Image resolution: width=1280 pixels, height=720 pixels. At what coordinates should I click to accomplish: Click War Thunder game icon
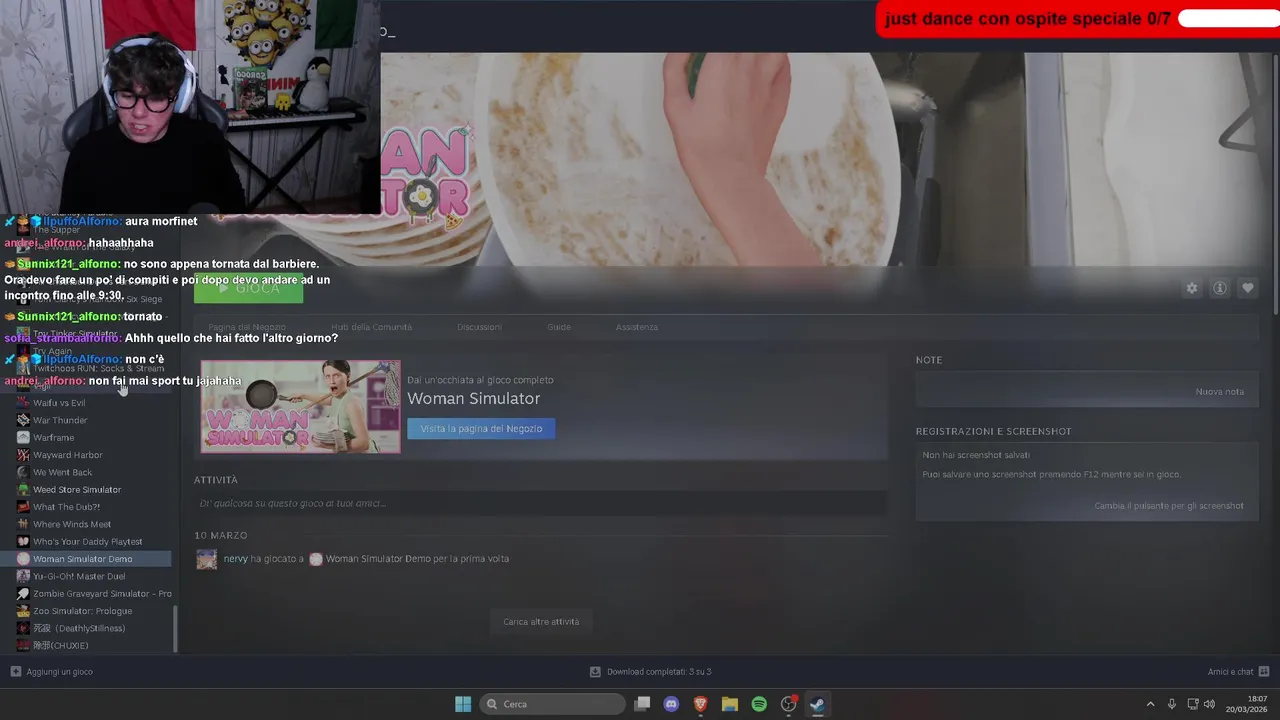[23, 420]
